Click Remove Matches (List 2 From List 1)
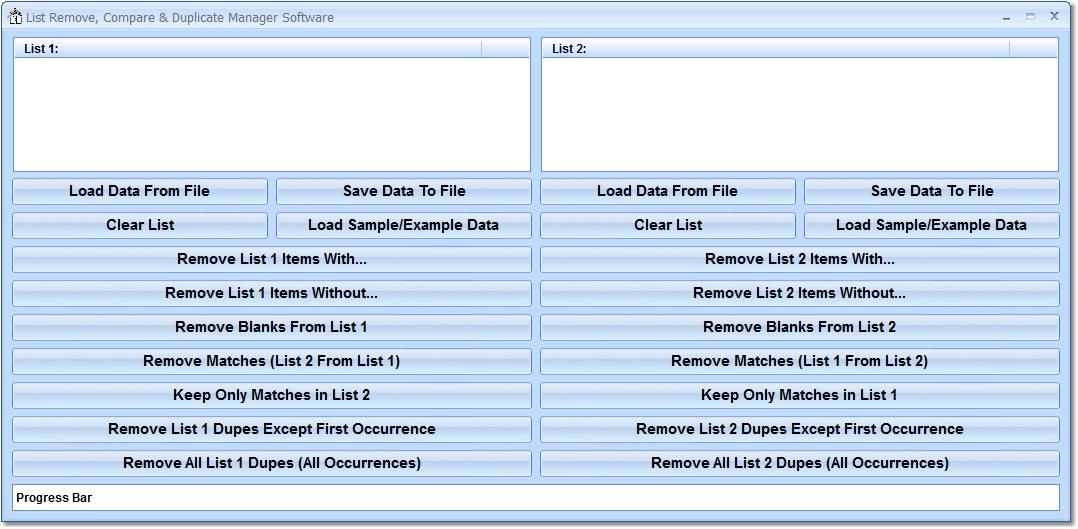 (272, 361)
